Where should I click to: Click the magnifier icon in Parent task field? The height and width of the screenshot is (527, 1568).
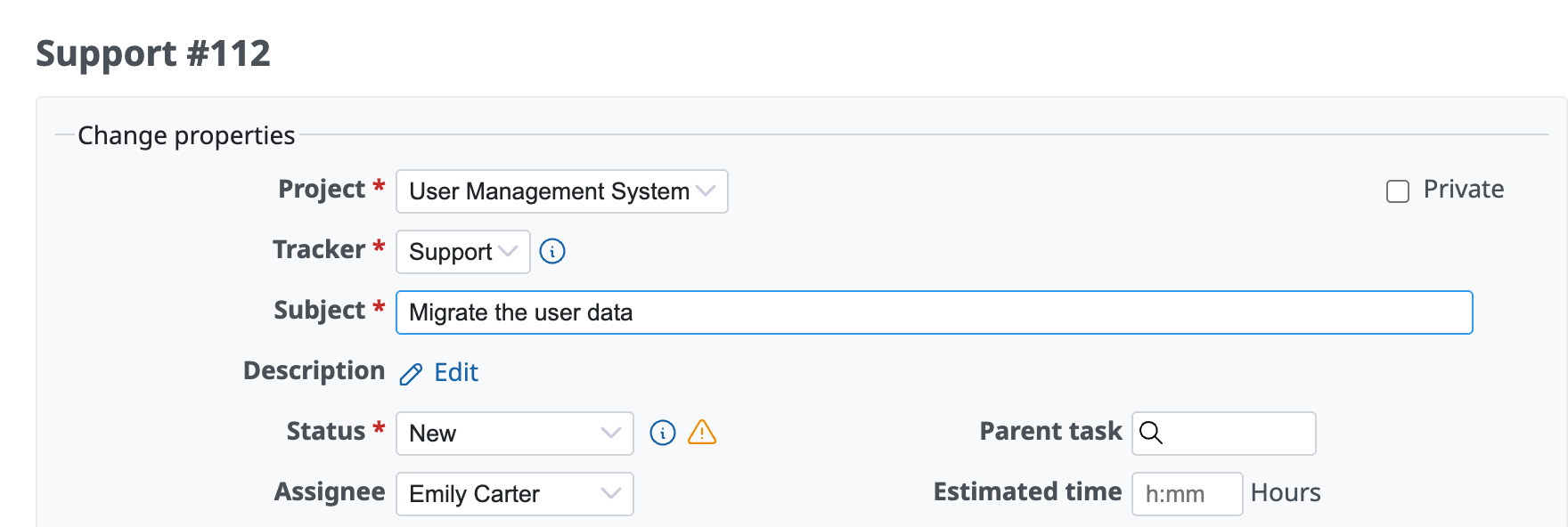coord(1151,433)
